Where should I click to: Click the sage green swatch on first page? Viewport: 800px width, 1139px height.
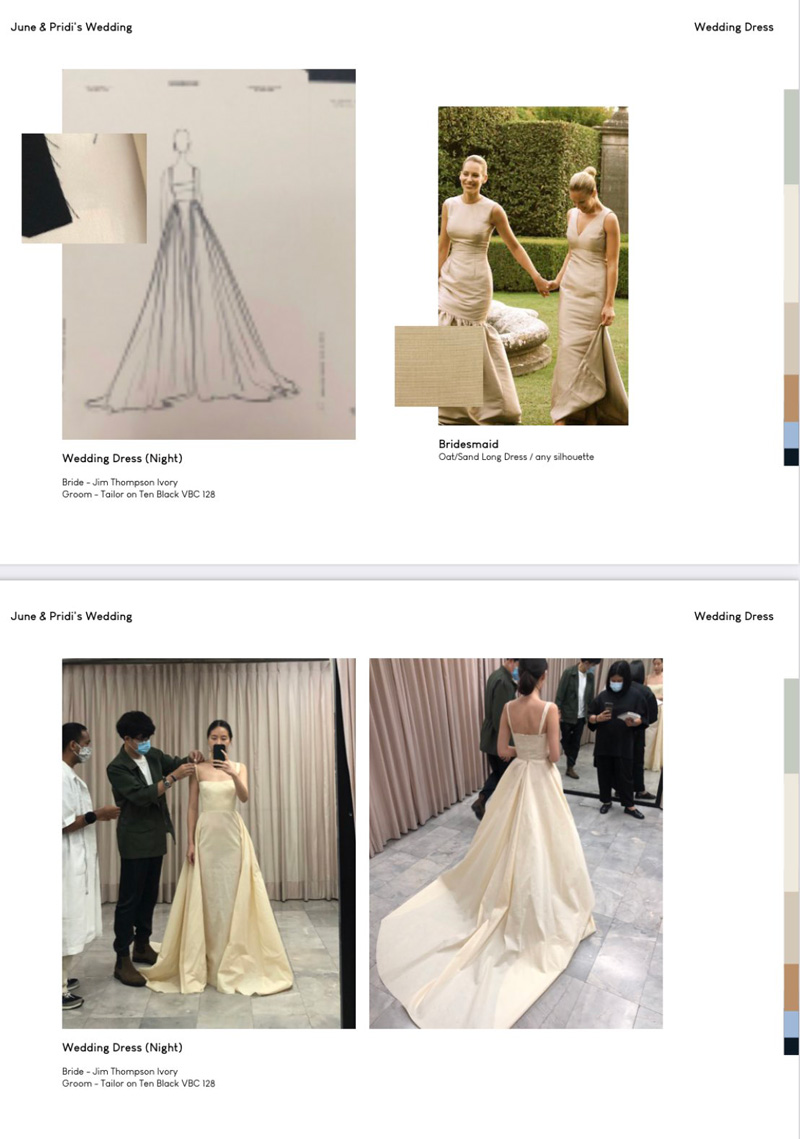point(791,137)
